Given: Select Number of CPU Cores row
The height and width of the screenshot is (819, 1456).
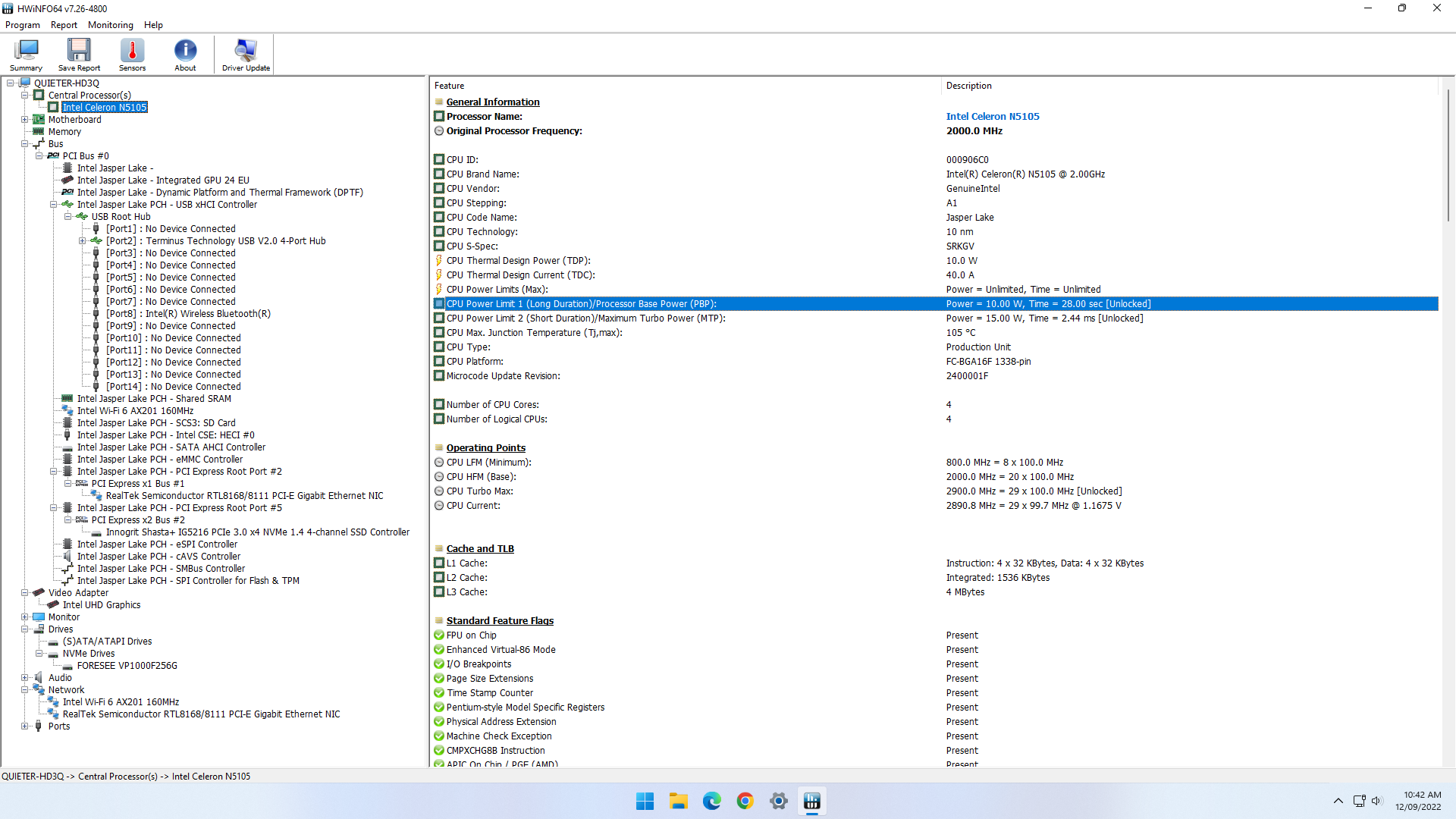Looking at the screenshot, I should click(934, 405).
